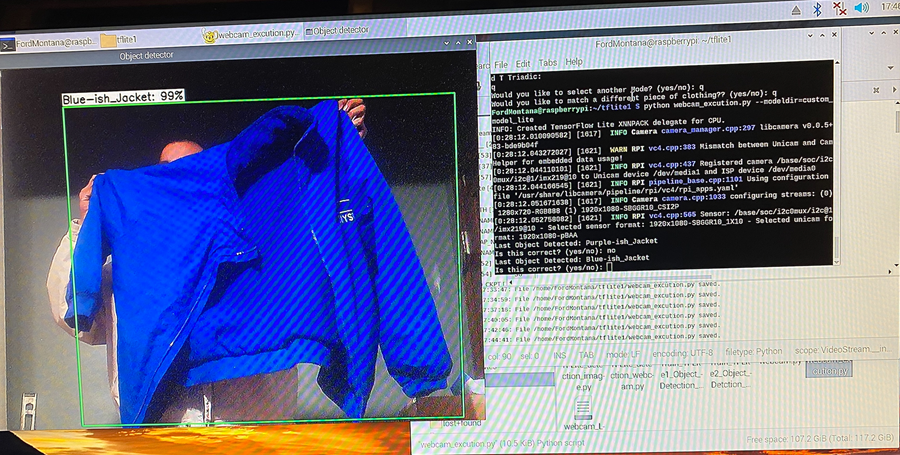Click the clock in the top panel
Image resolution: width=900 pixels, height=455 pixels.
pos(889,7)
